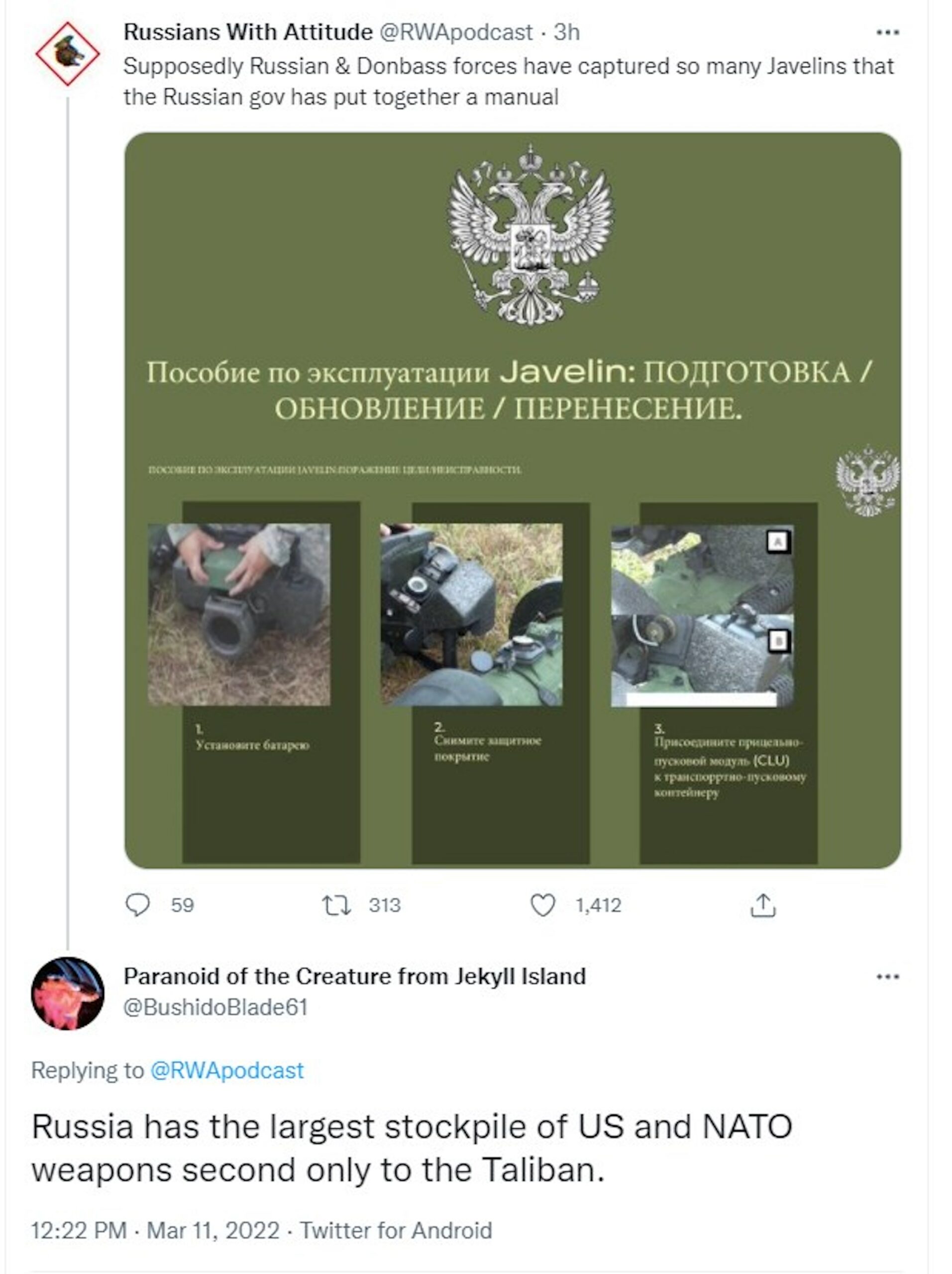The image size is (952, 1274).
Task: Open the Javelin manual image attachment
Action: [x=513, y=500]
